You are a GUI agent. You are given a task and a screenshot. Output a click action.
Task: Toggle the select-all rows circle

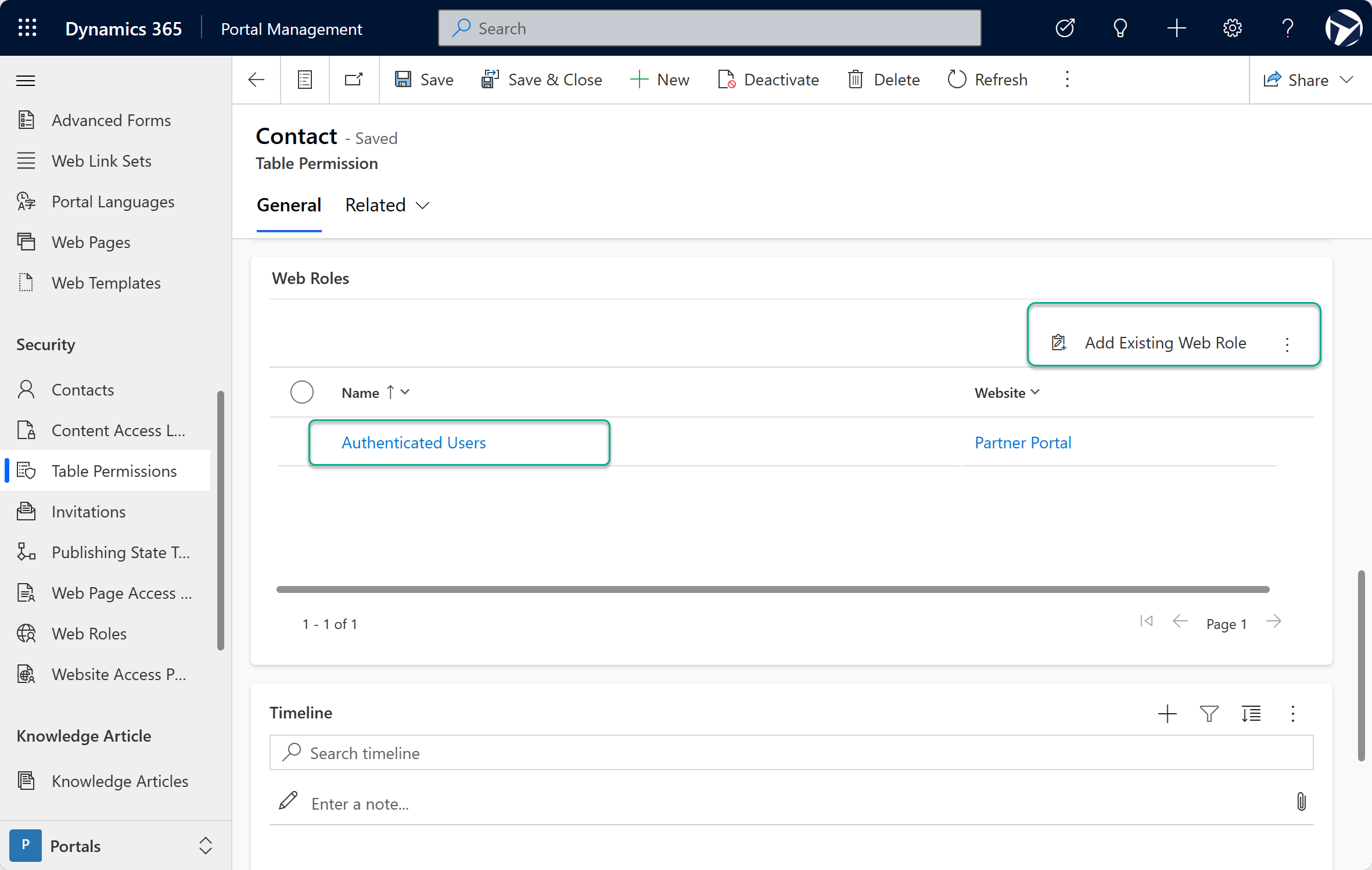(x=302, y=392)
